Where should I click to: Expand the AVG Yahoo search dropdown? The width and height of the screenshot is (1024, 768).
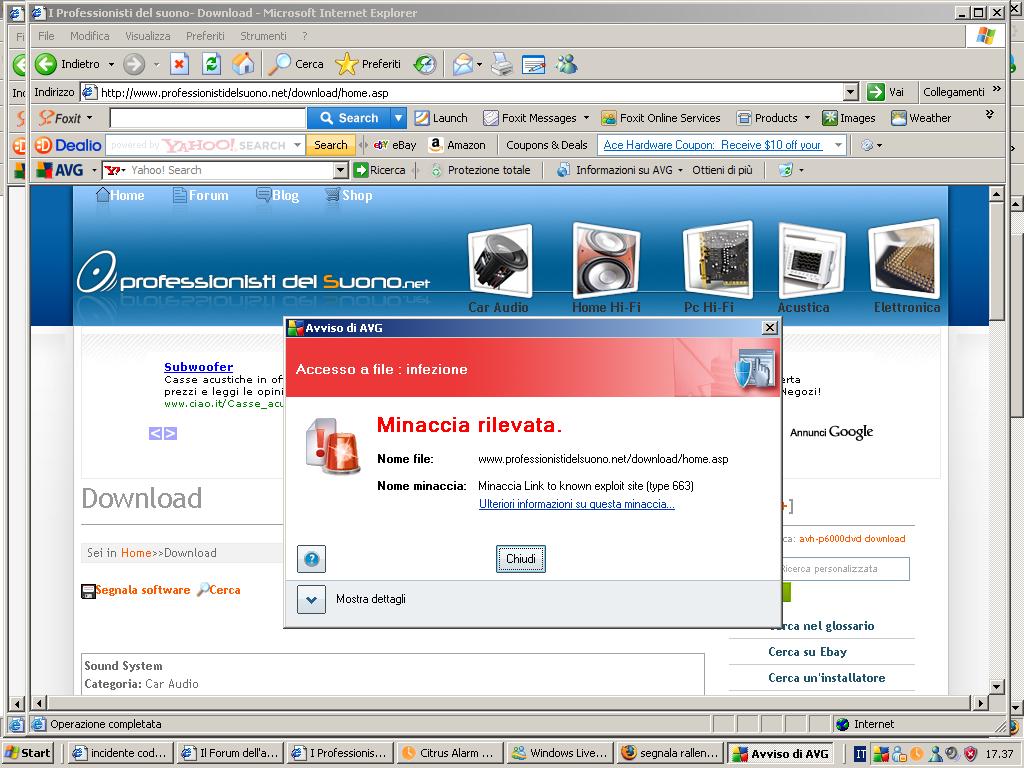pyautogui.click(x=340, y=170)
